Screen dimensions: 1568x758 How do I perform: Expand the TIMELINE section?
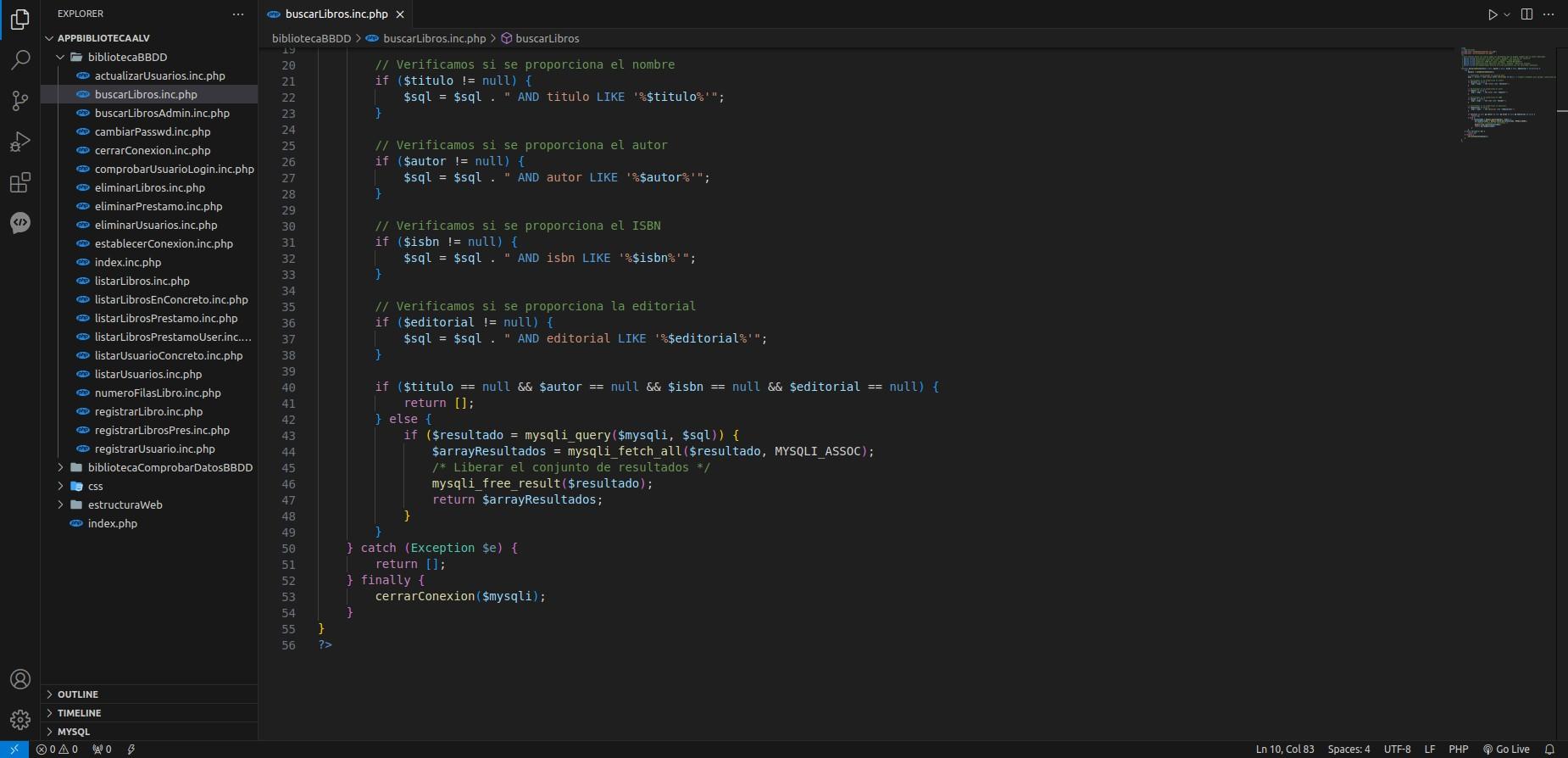tap(149, 713)
